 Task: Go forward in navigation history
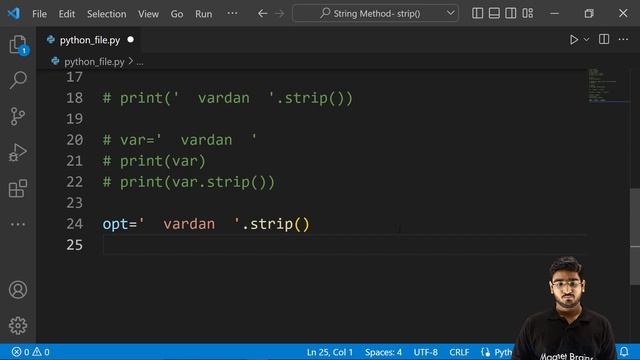pyautogui.click(x=280, y=13)
